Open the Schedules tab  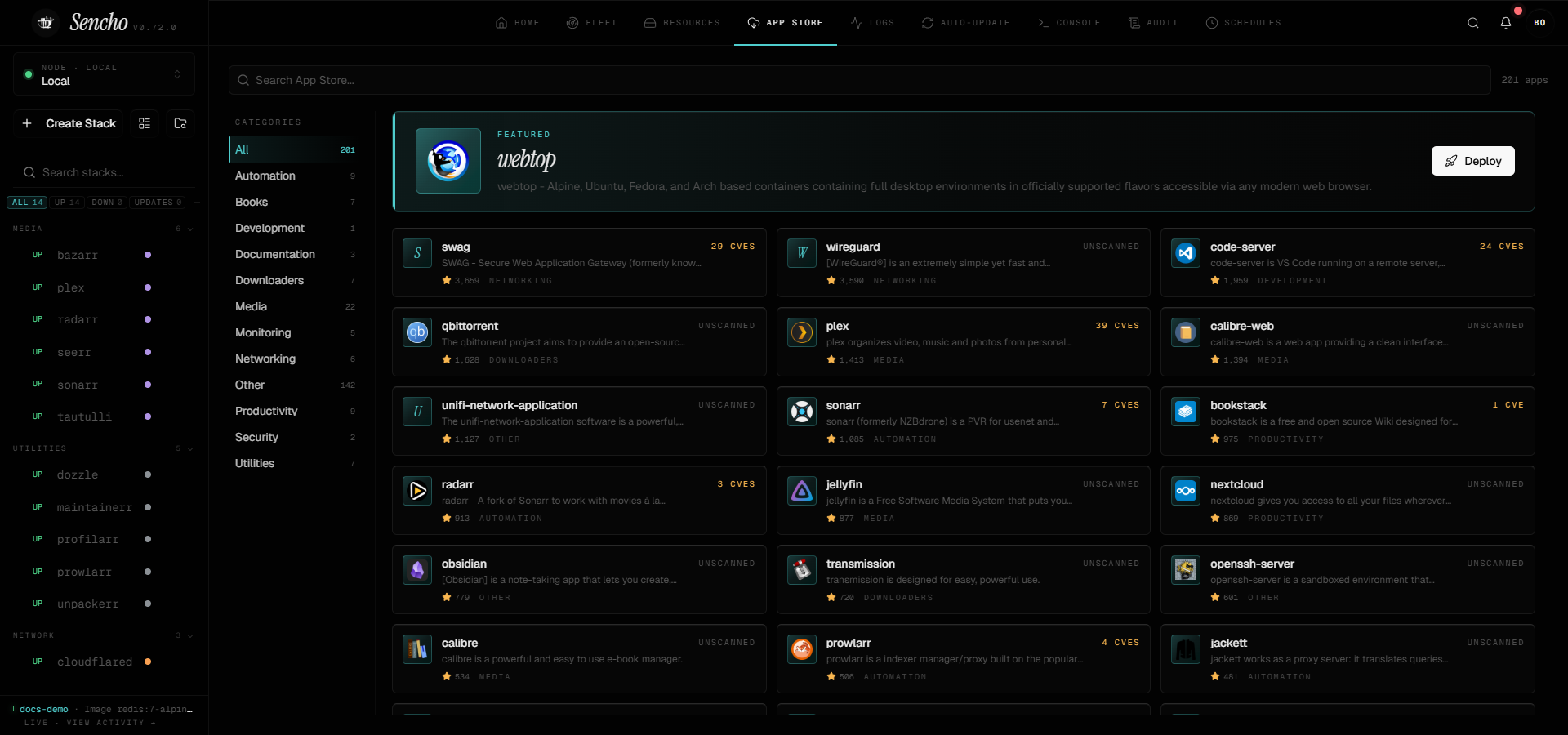(x=1243, y=23)
